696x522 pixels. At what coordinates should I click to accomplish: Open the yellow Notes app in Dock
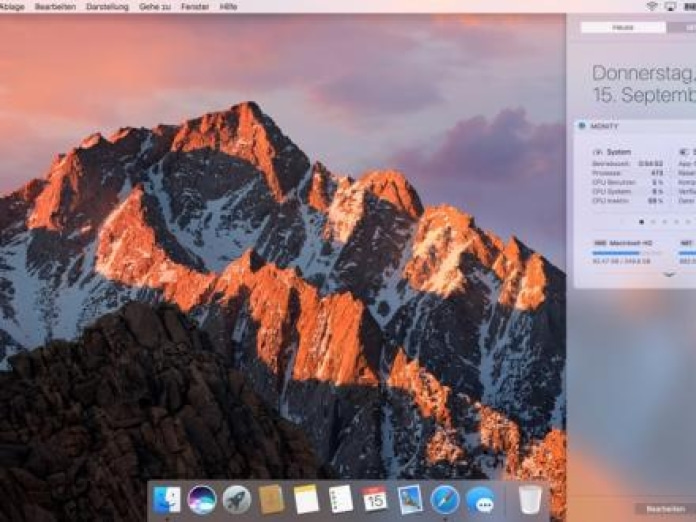[306, 500]
